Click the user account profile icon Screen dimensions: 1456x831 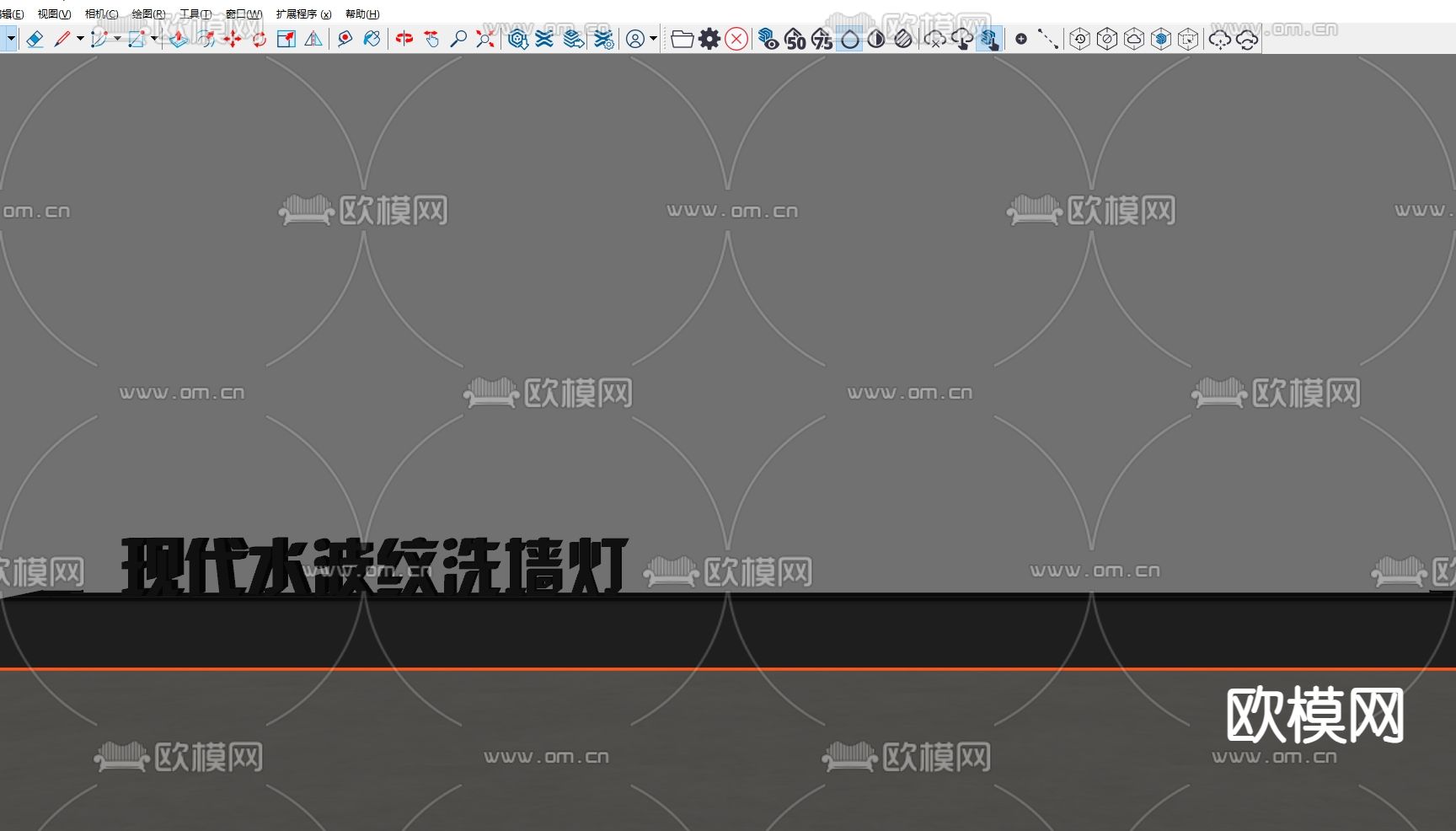(x=635, y=39)
